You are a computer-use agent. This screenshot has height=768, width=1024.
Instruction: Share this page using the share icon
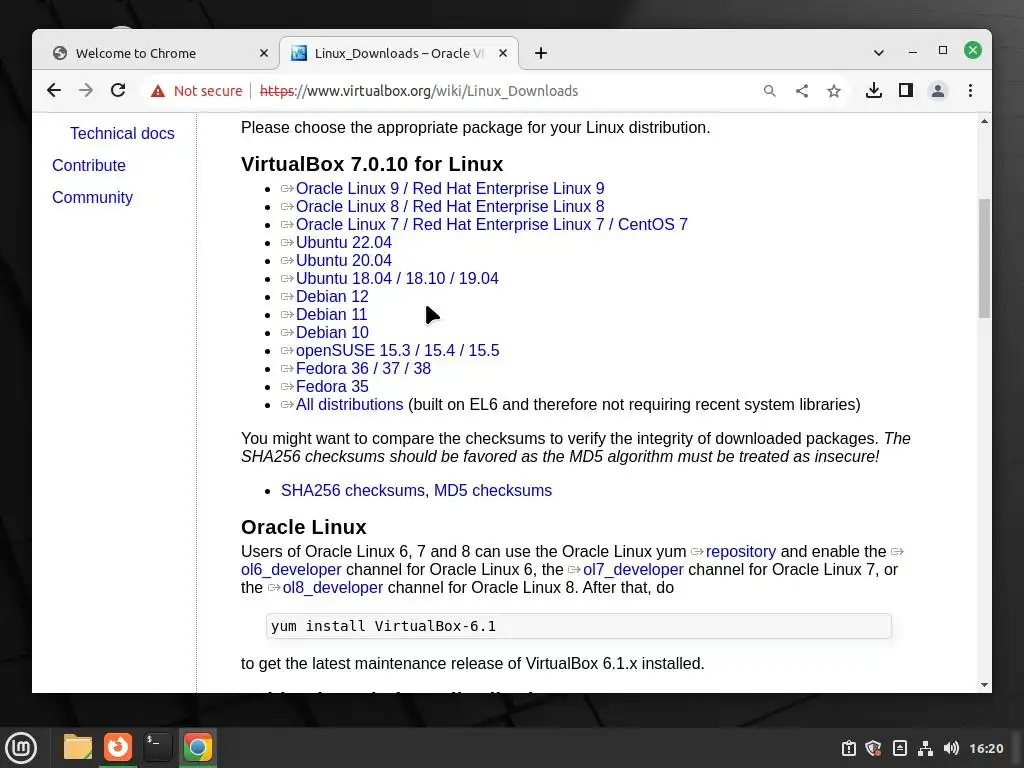tap(802, 91)
